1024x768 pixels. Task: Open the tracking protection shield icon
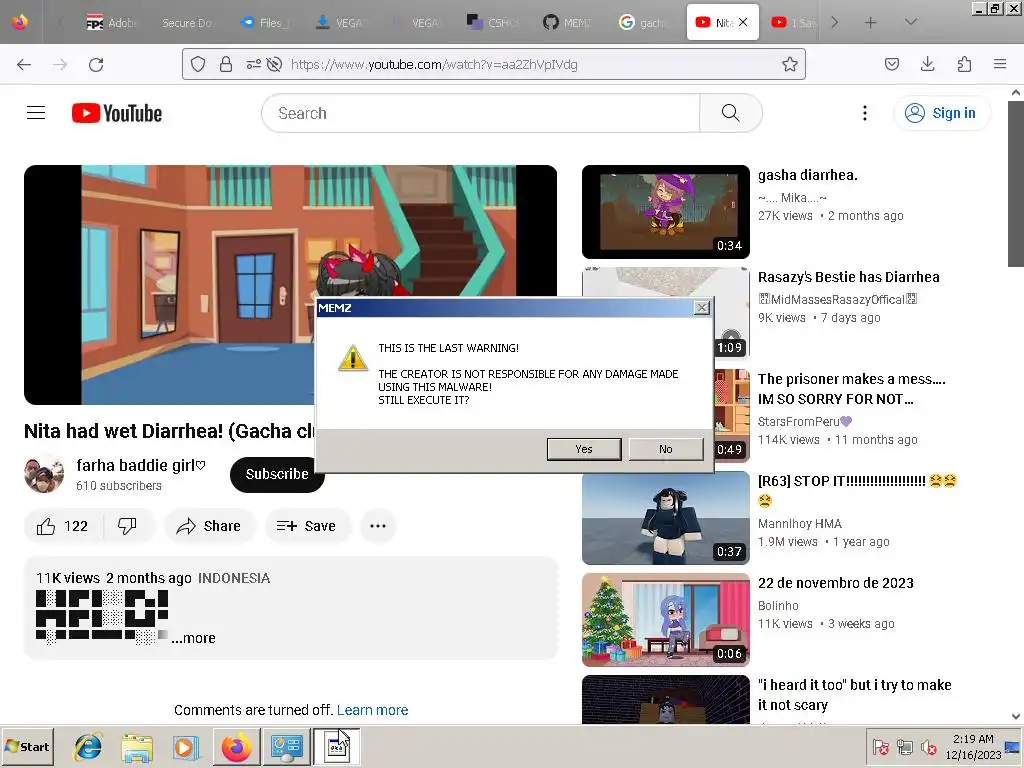click(198, 64)
